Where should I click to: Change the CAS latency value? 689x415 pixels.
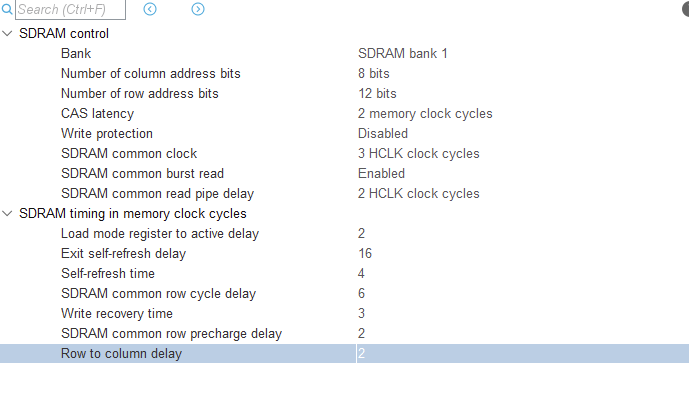point(425,113)
